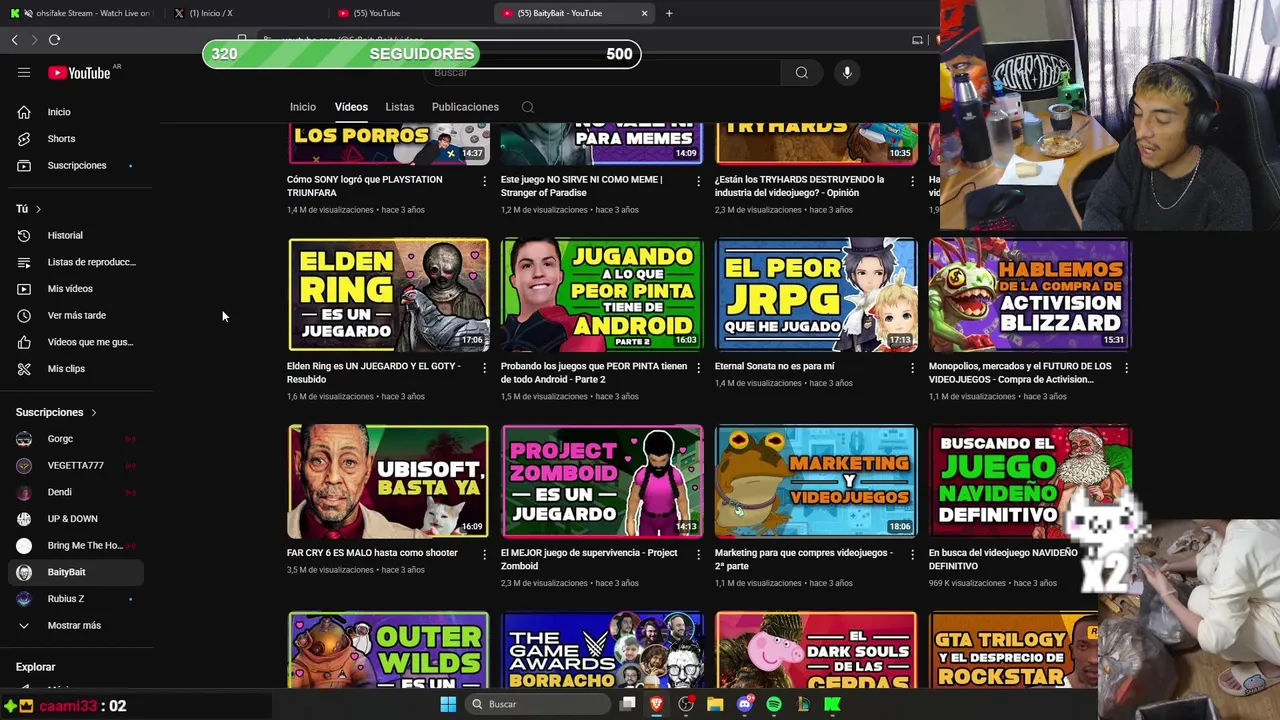The width and height of the screenshot is (1280, 720).
Task: Close the BaityBait - YouTube tab
Action: pyautogui.click(x=644, y=13)
